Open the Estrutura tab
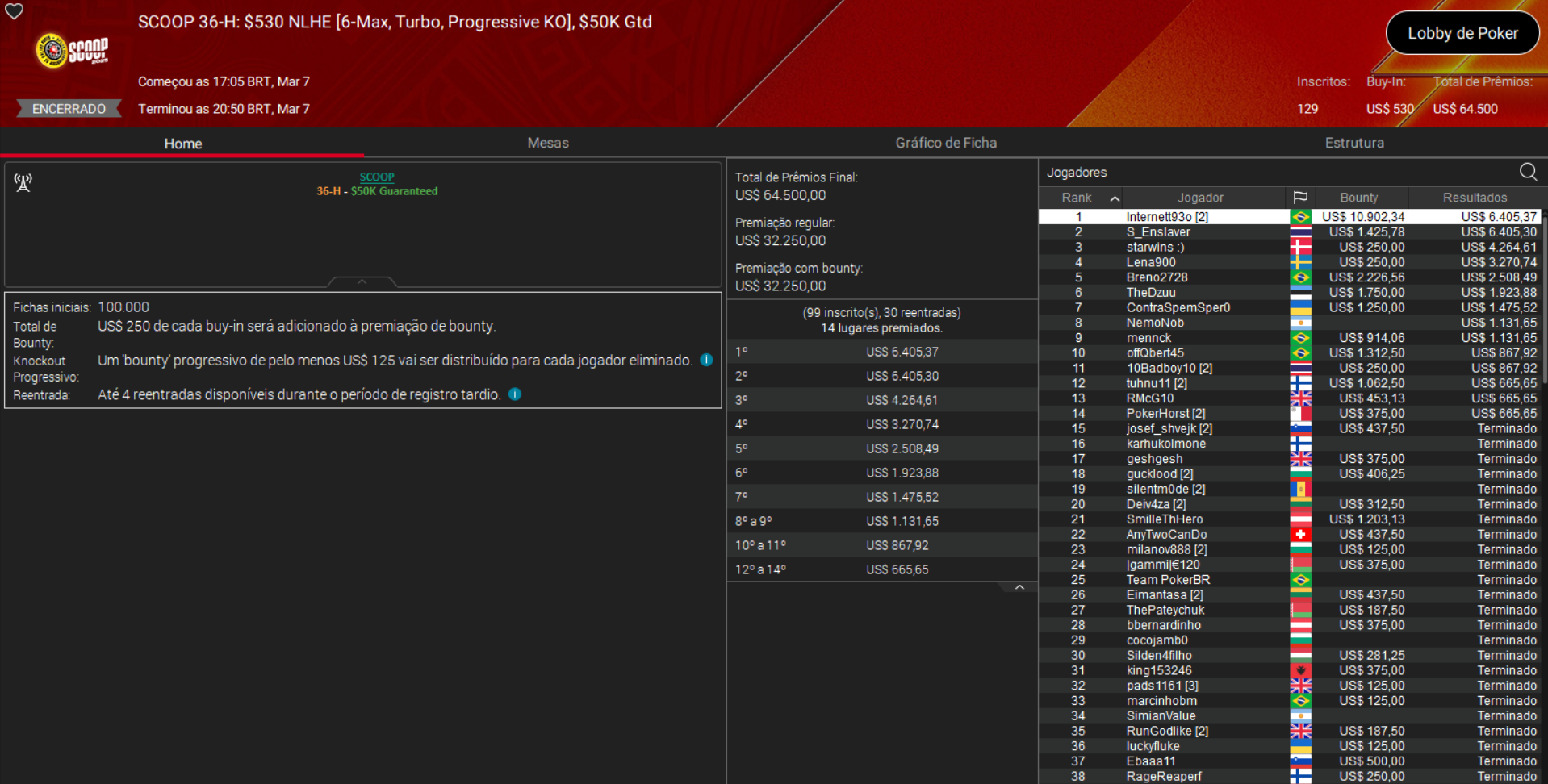The image size is (1548, 784). coord(1354,143)
